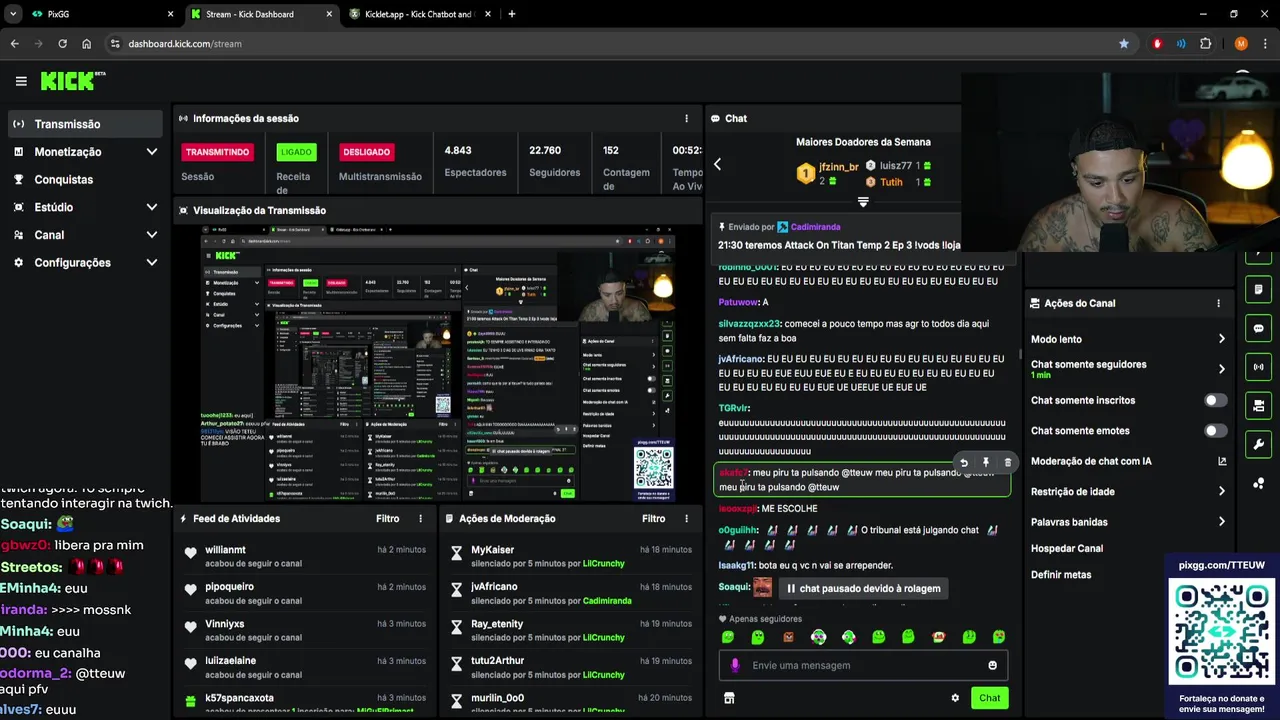Click Filtro in Feed de Atividades
Viewport: 1280px width, 720px height.
[x=387, y=518]
